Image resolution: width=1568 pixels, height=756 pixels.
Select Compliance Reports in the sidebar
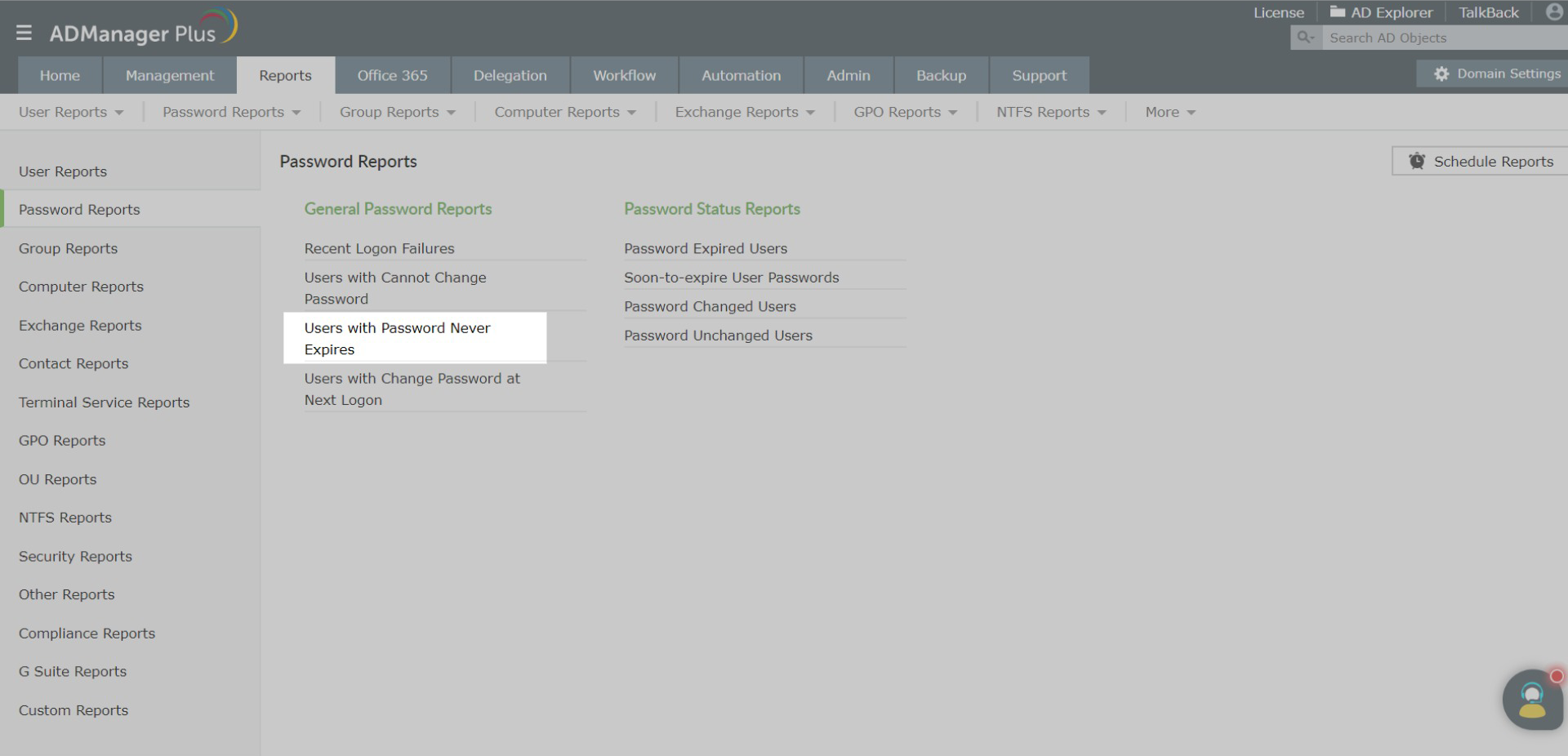point(87,633)
